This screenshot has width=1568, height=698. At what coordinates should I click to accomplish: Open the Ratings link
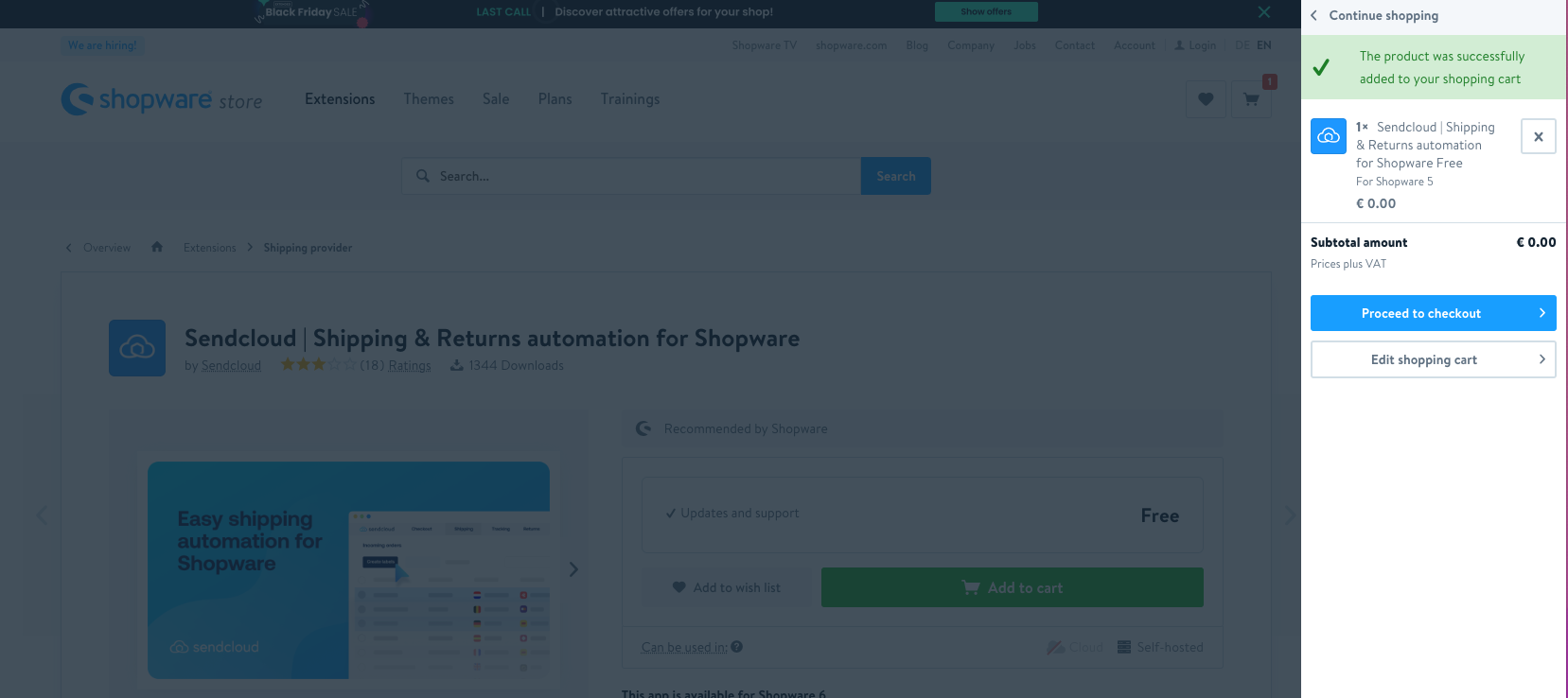[409, 366]
